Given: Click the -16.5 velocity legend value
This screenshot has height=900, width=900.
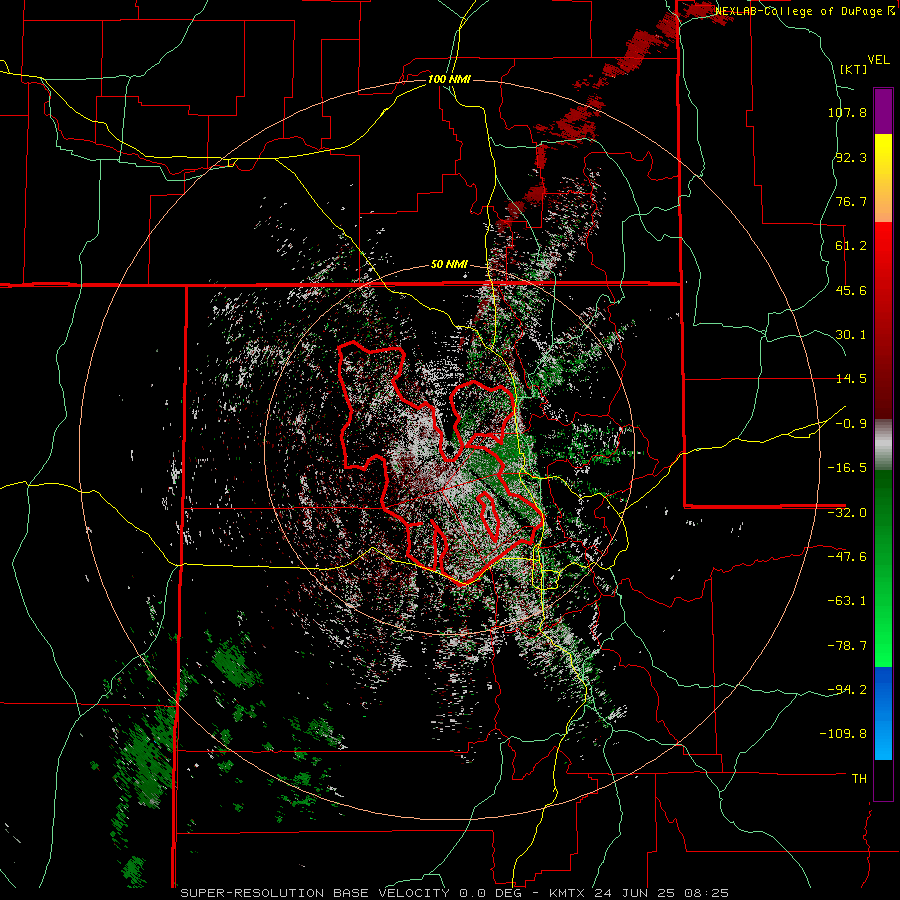Looking at the screenshot, I should click(x=847, y=468).
